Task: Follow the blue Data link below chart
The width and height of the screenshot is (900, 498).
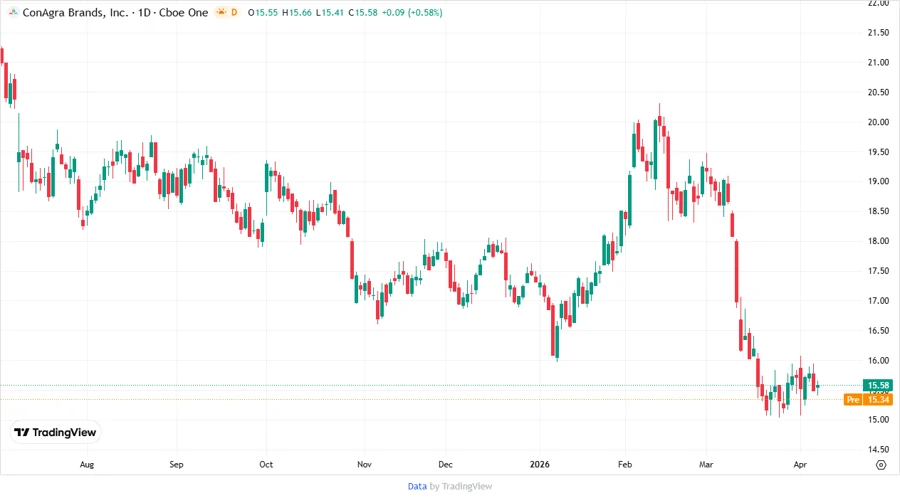Action: [417, 486]
